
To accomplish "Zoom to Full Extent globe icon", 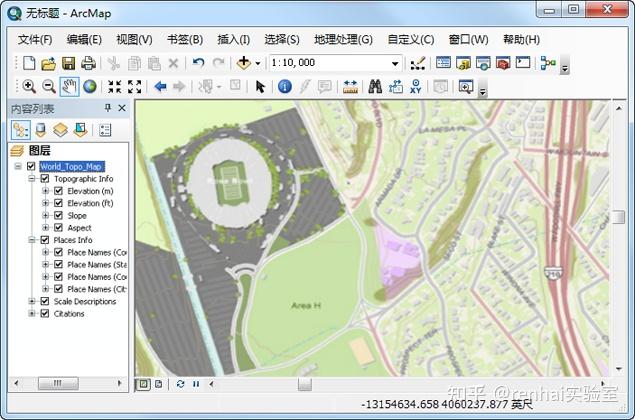I will pyautogui.click(x=89, y=86).
